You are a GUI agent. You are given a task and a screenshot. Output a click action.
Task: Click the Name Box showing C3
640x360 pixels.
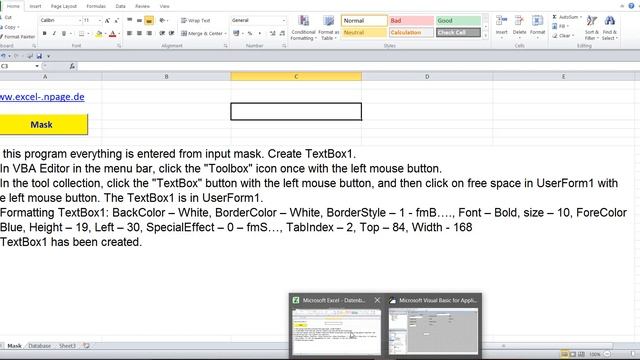point(18,66)
